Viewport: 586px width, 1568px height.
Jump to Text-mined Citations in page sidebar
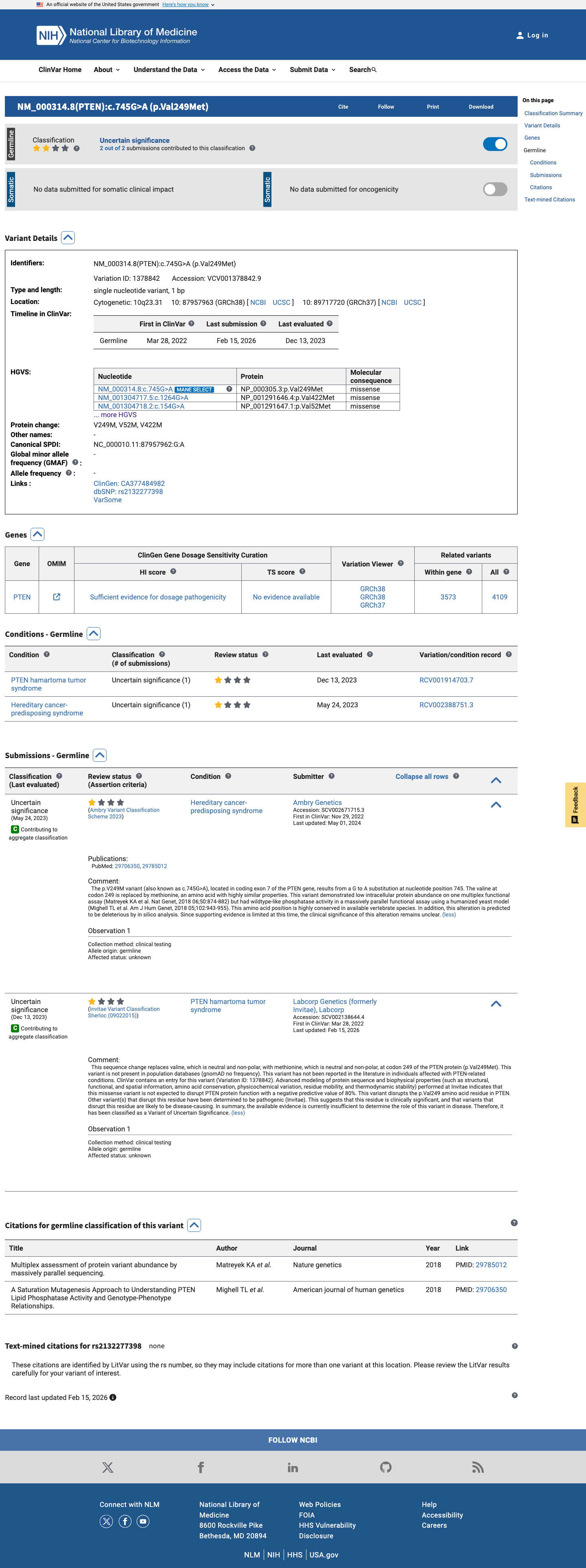click(x=549, y=200)
